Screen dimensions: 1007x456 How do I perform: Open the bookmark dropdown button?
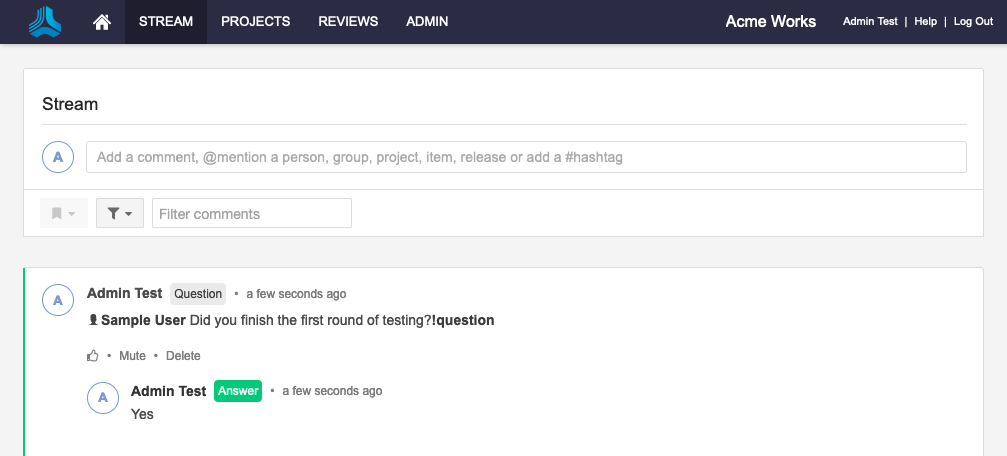[64, 213]
